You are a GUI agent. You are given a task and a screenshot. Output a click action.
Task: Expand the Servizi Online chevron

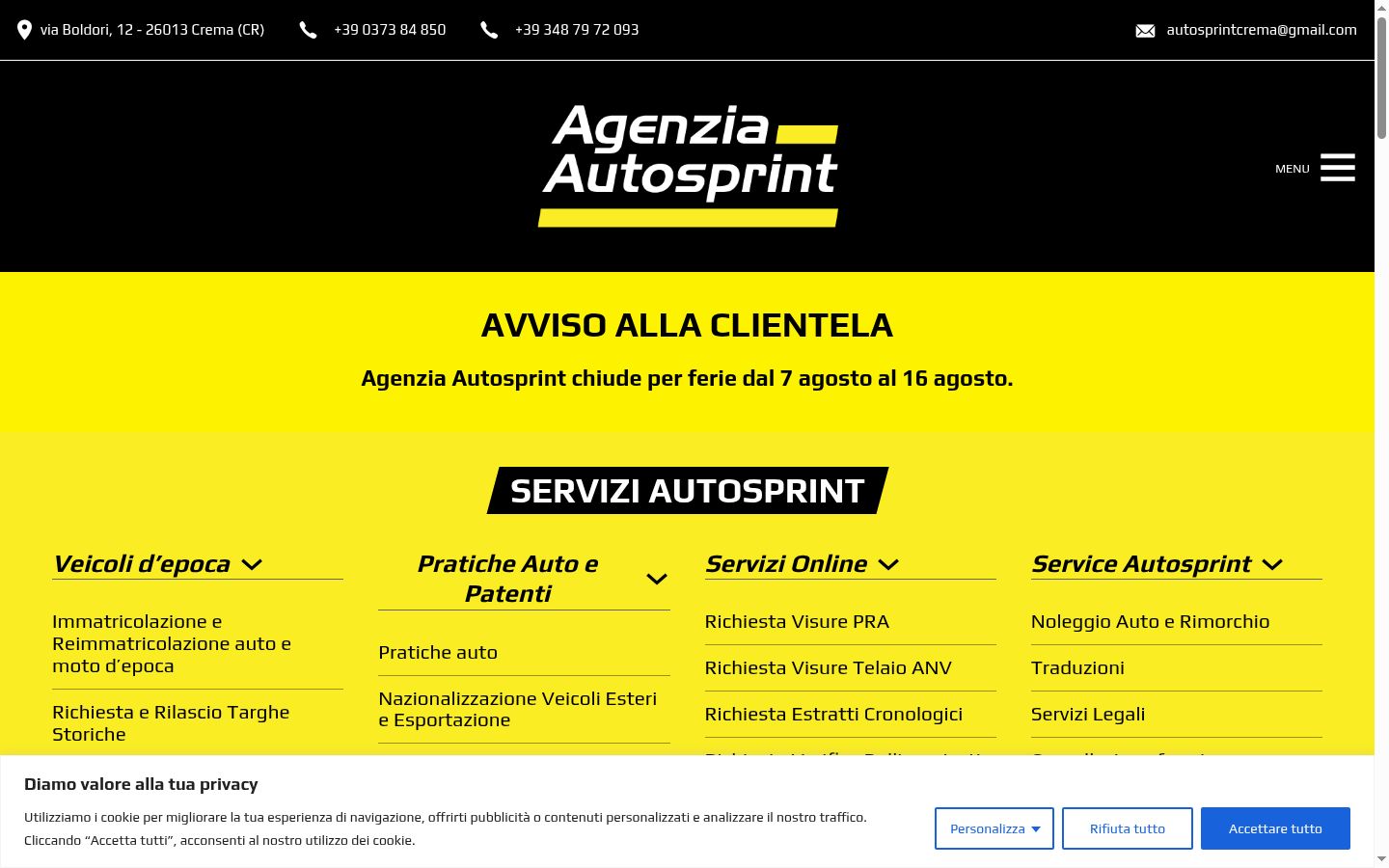[x=888, y=564]
